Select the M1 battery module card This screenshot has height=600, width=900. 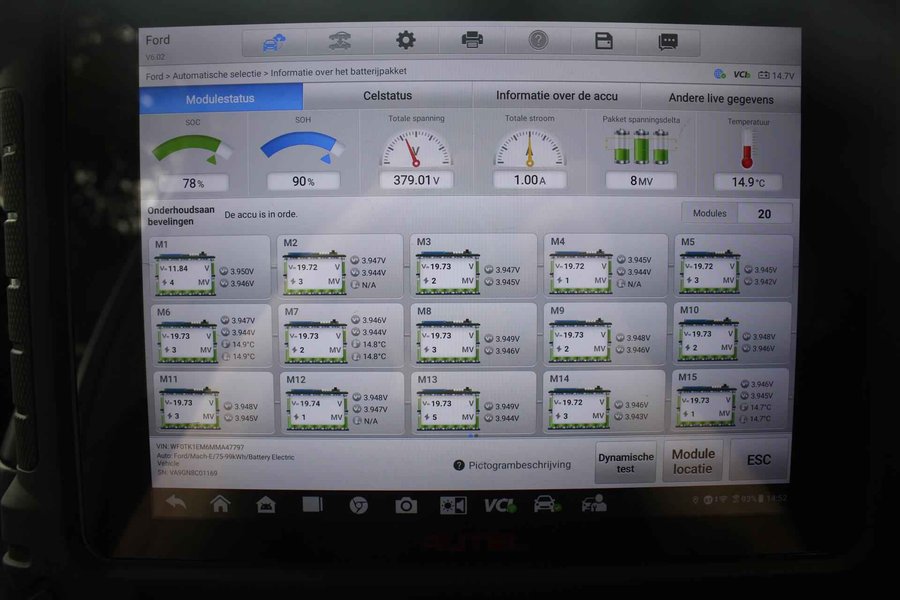[x=209, y=266]
